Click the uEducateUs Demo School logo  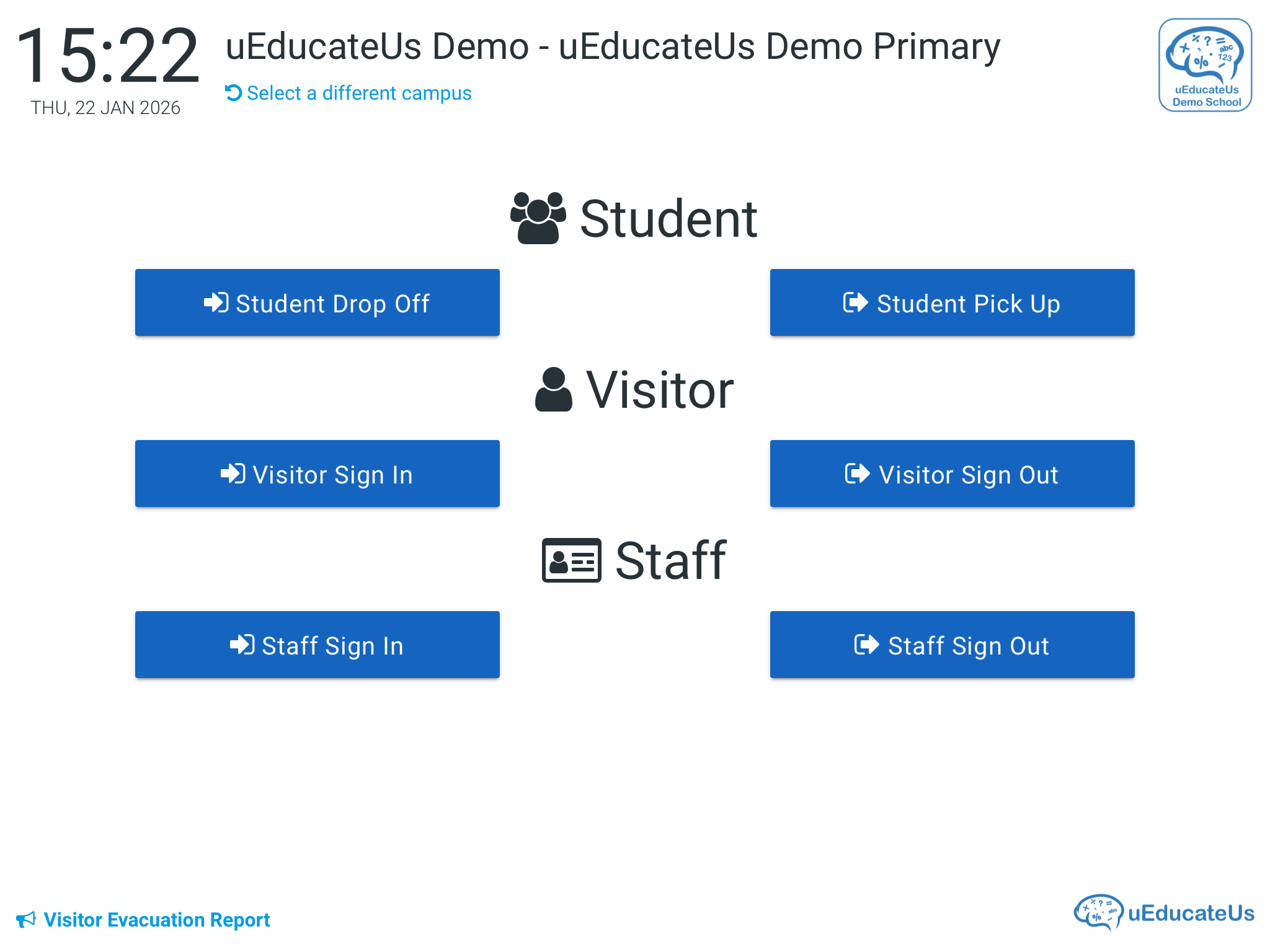point(1205,65)
